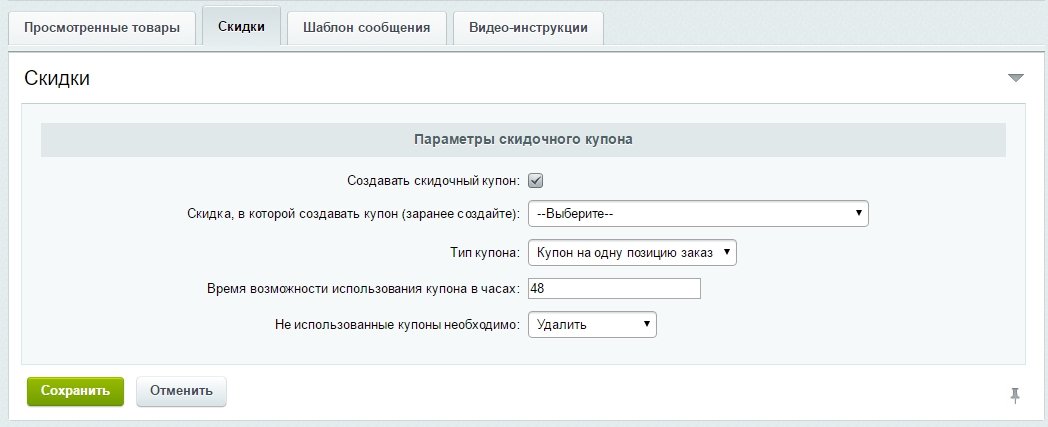
Task: Focus the coupon hours field containing 48
Action: (614, 289)
